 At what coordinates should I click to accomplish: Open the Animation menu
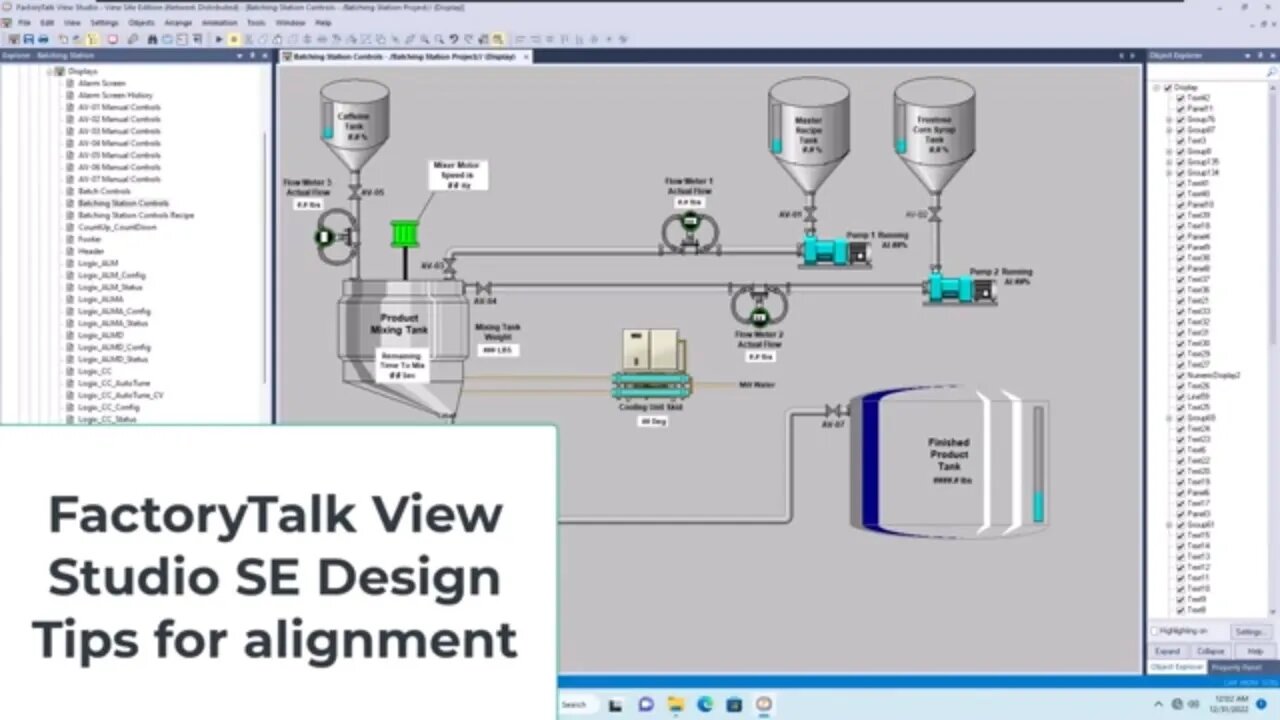219,22
